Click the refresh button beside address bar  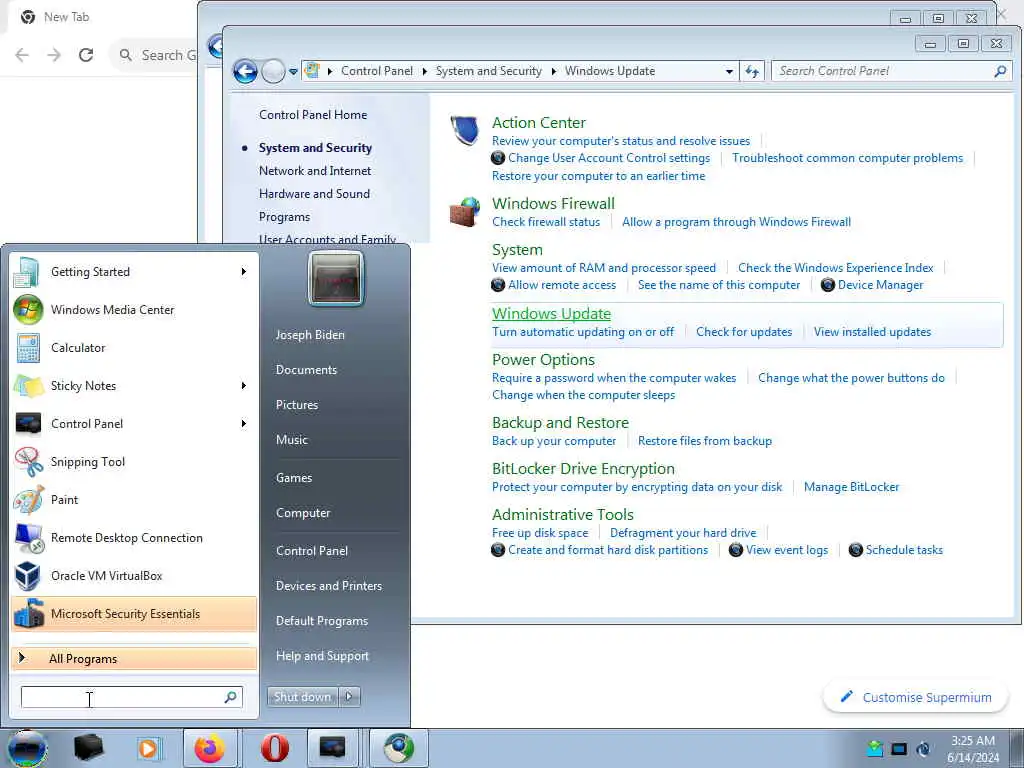[752, 71]
